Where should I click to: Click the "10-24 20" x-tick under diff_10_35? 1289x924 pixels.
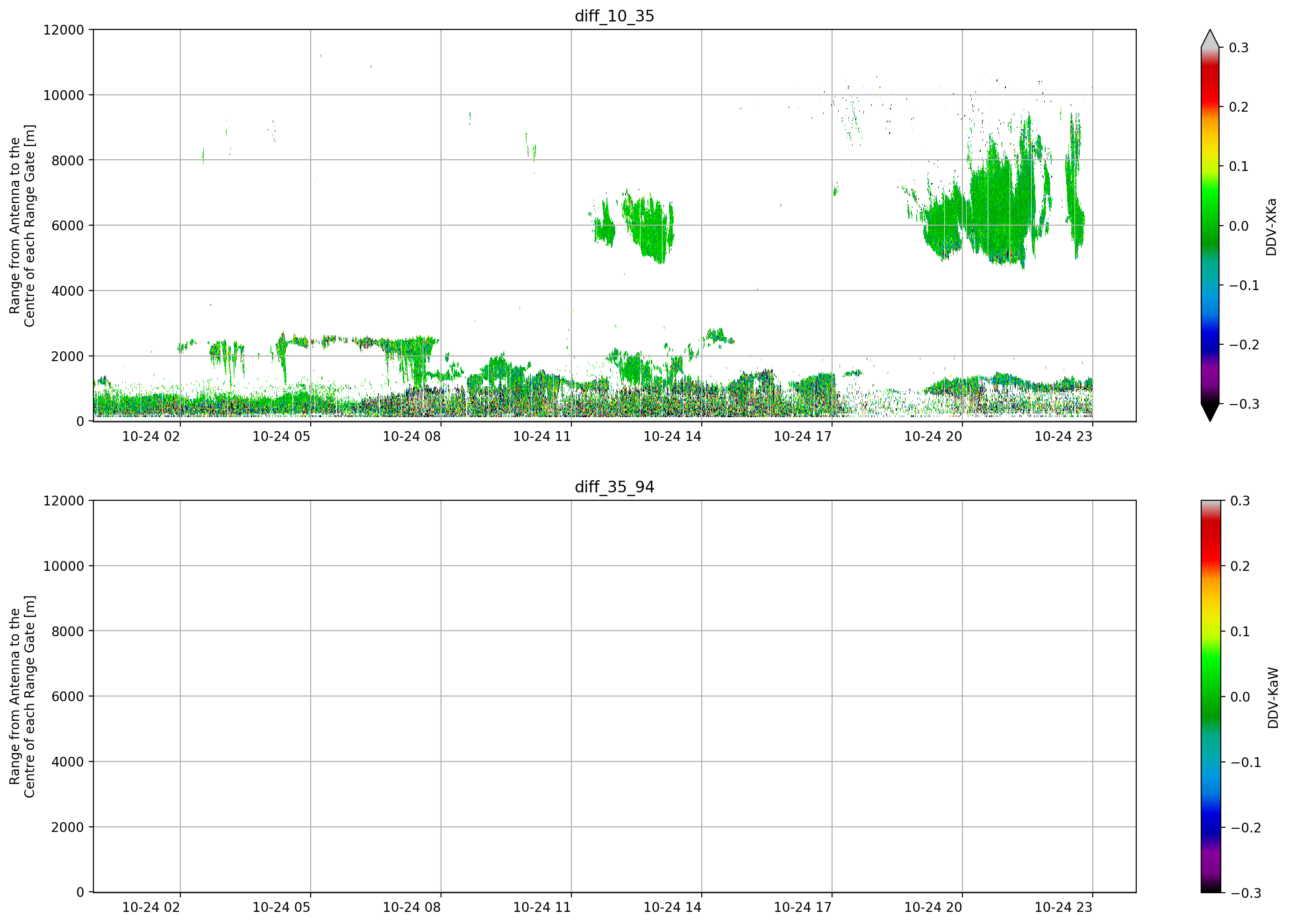[933, 436]
